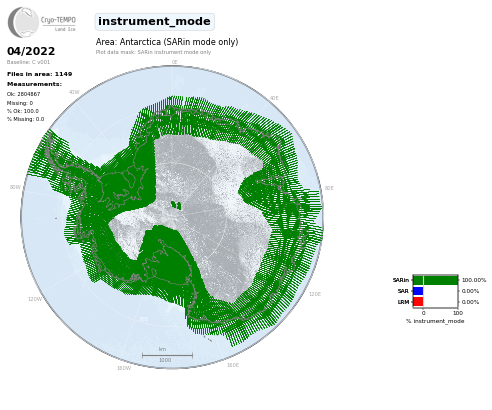Click the Files in area count
The height and width of the screenshot is (410, 492).
pyautogui.click(x=40, y=74)
